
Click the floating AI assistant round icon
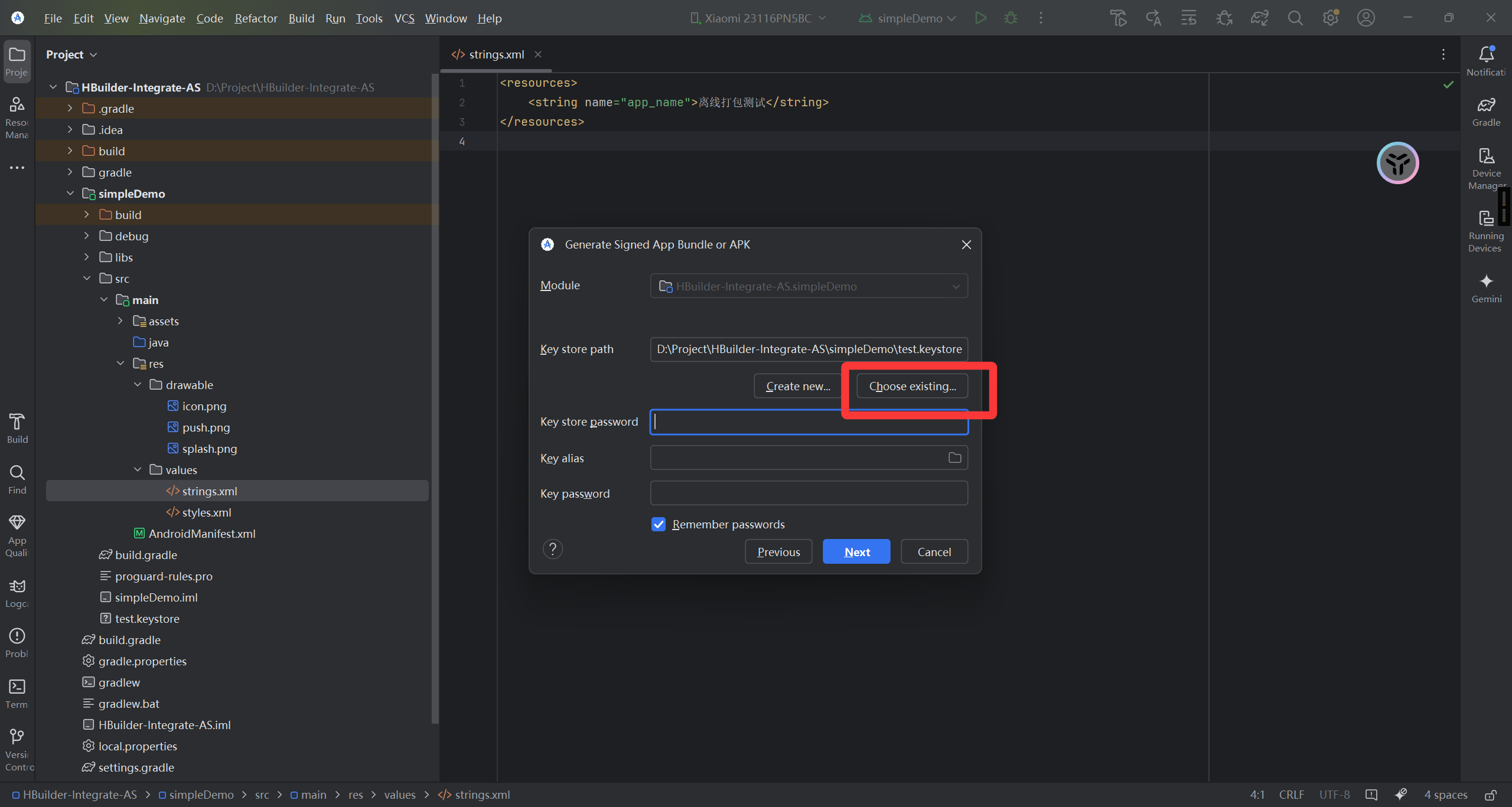[x=1397, y=163]
